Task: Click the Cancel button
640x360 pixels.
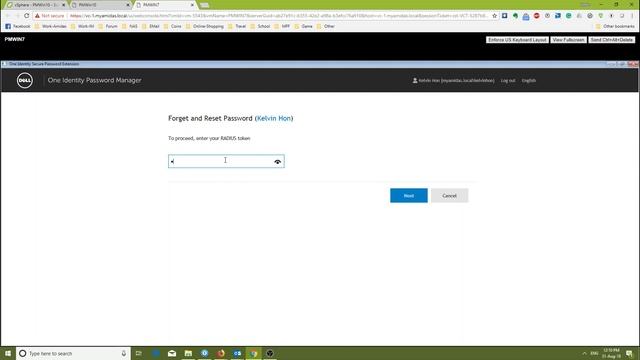Action: [x=449, y=196]
